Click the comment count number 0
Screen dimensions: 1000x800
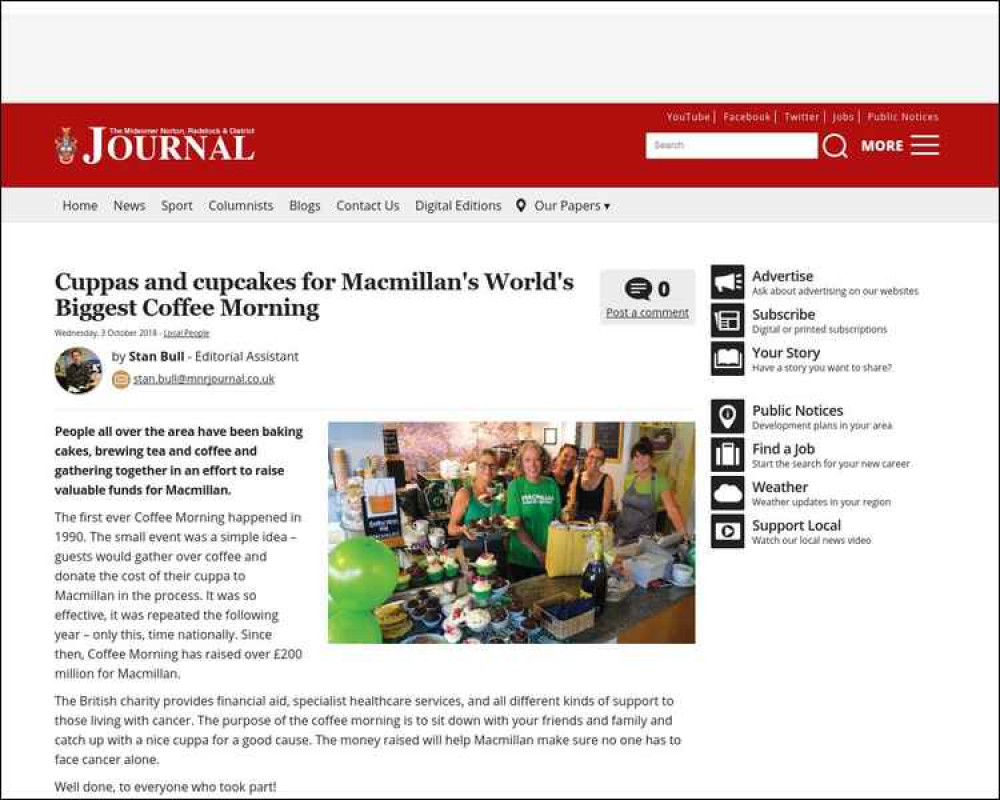point(664,289)
